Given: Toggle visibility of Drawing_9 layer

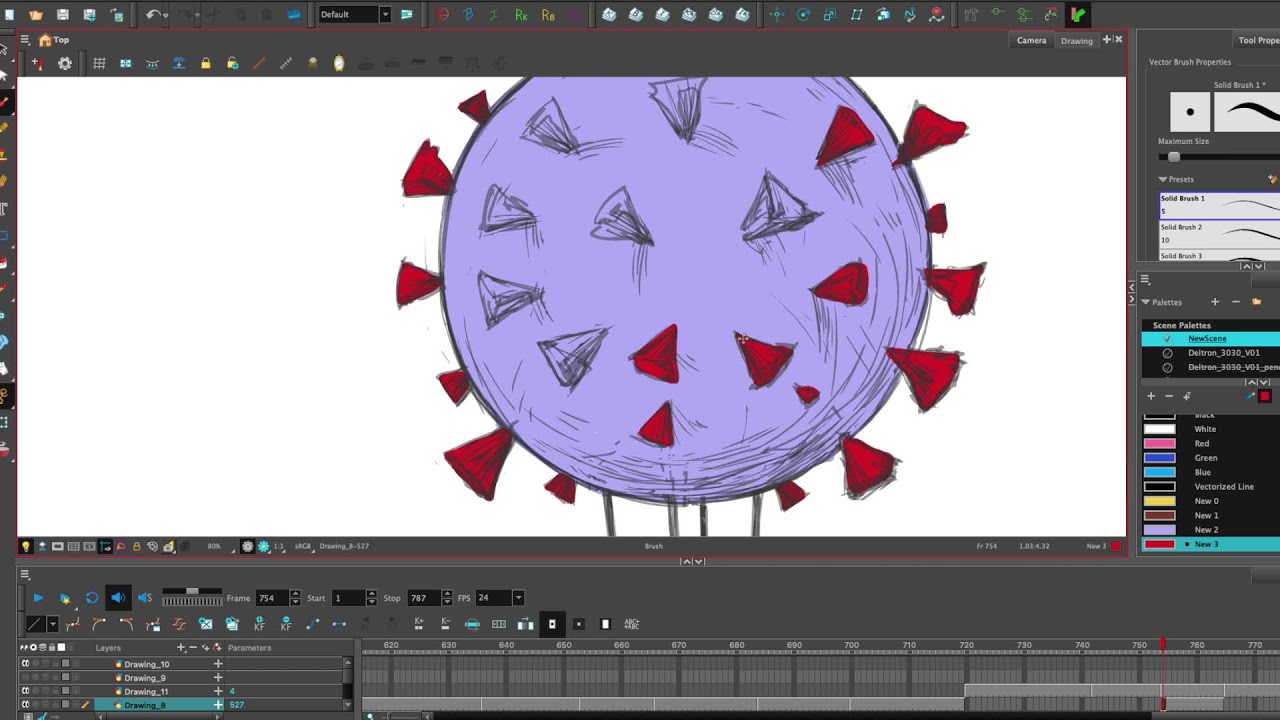Looking at the screenshot, I should click(x=25, y=678).
